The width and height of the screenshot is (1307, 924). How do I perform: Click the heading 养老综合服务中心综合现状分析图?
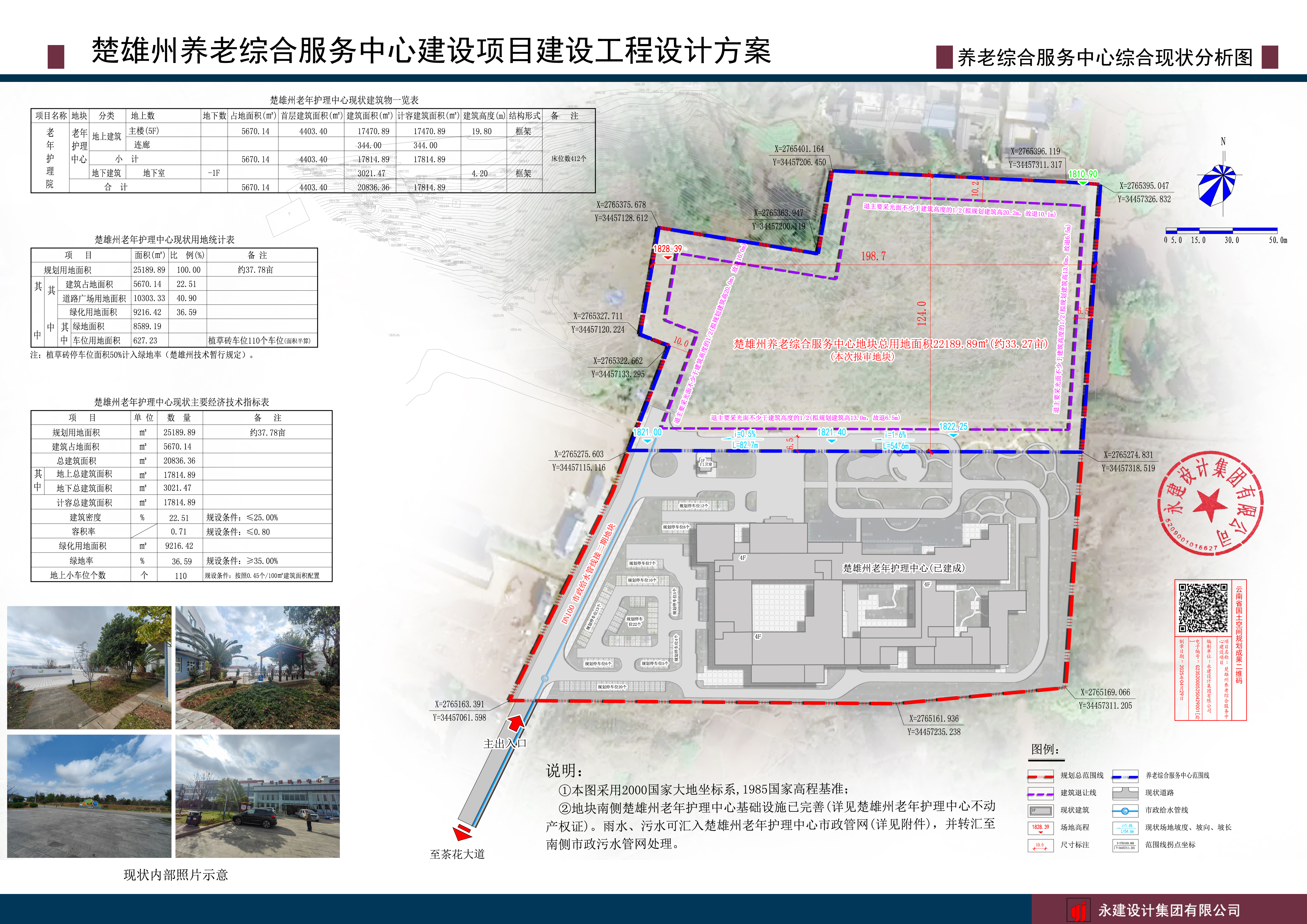pyautogui.click(x=1105, y=57)
